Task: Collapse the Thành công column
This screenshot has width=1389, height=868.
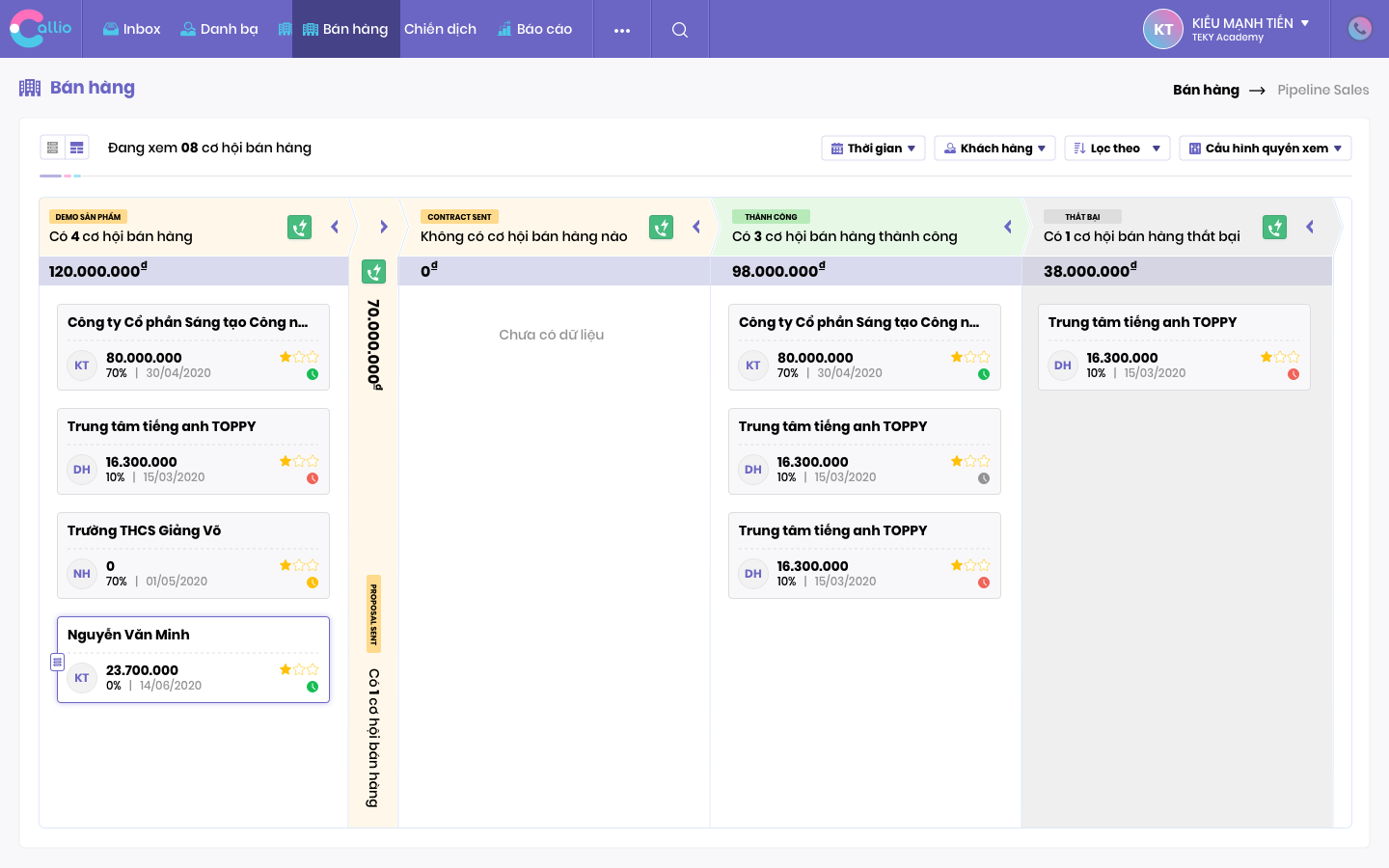Action: (1008, 228)
